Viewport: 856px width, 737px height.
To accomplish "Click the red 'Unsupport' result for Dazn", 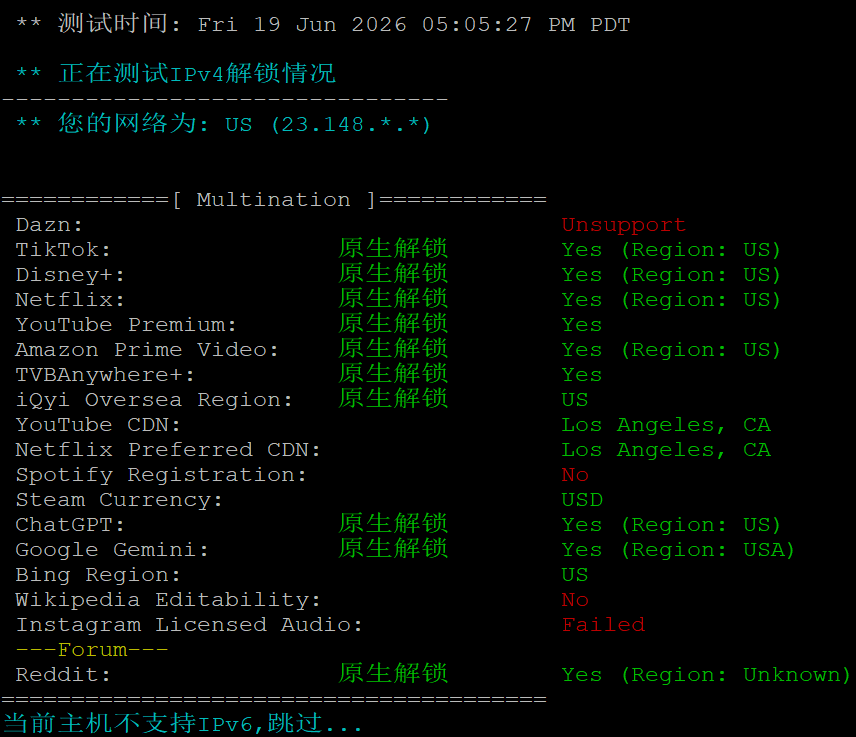I will [x=623, y=225].
